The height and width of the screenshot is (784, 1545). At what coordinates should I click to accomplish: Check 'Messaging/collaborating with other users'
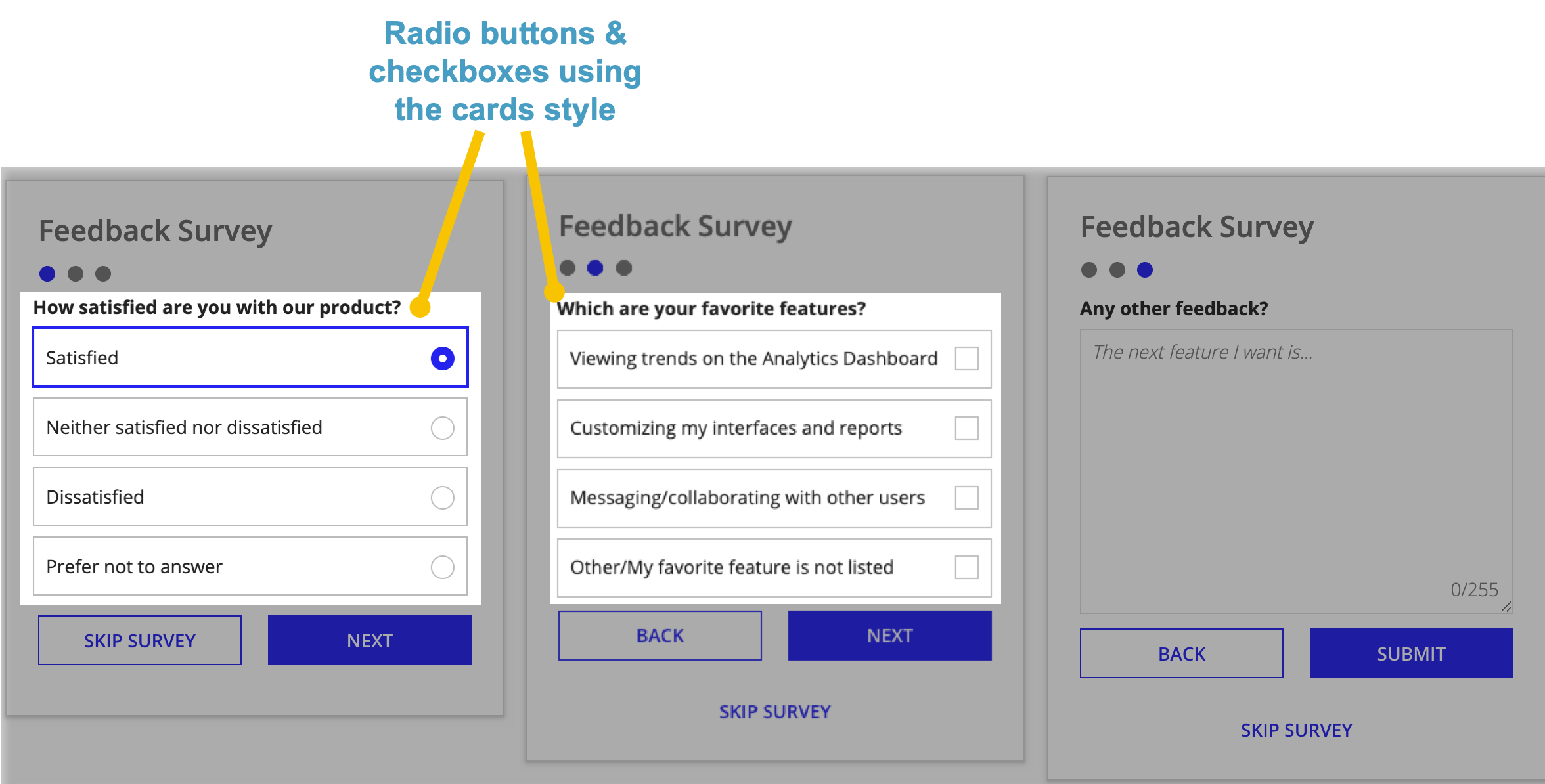click(967, 497)
